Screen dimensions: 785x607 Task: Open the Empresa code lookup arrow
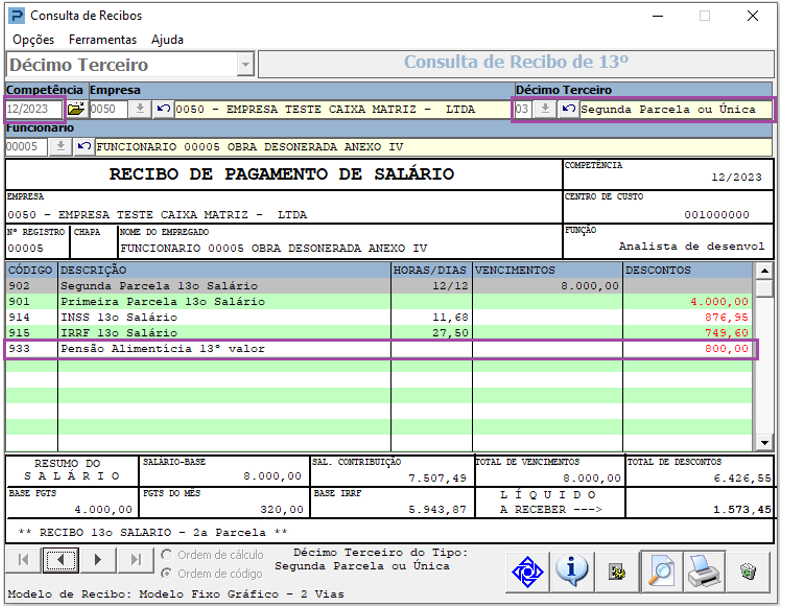tap(140, 109)
